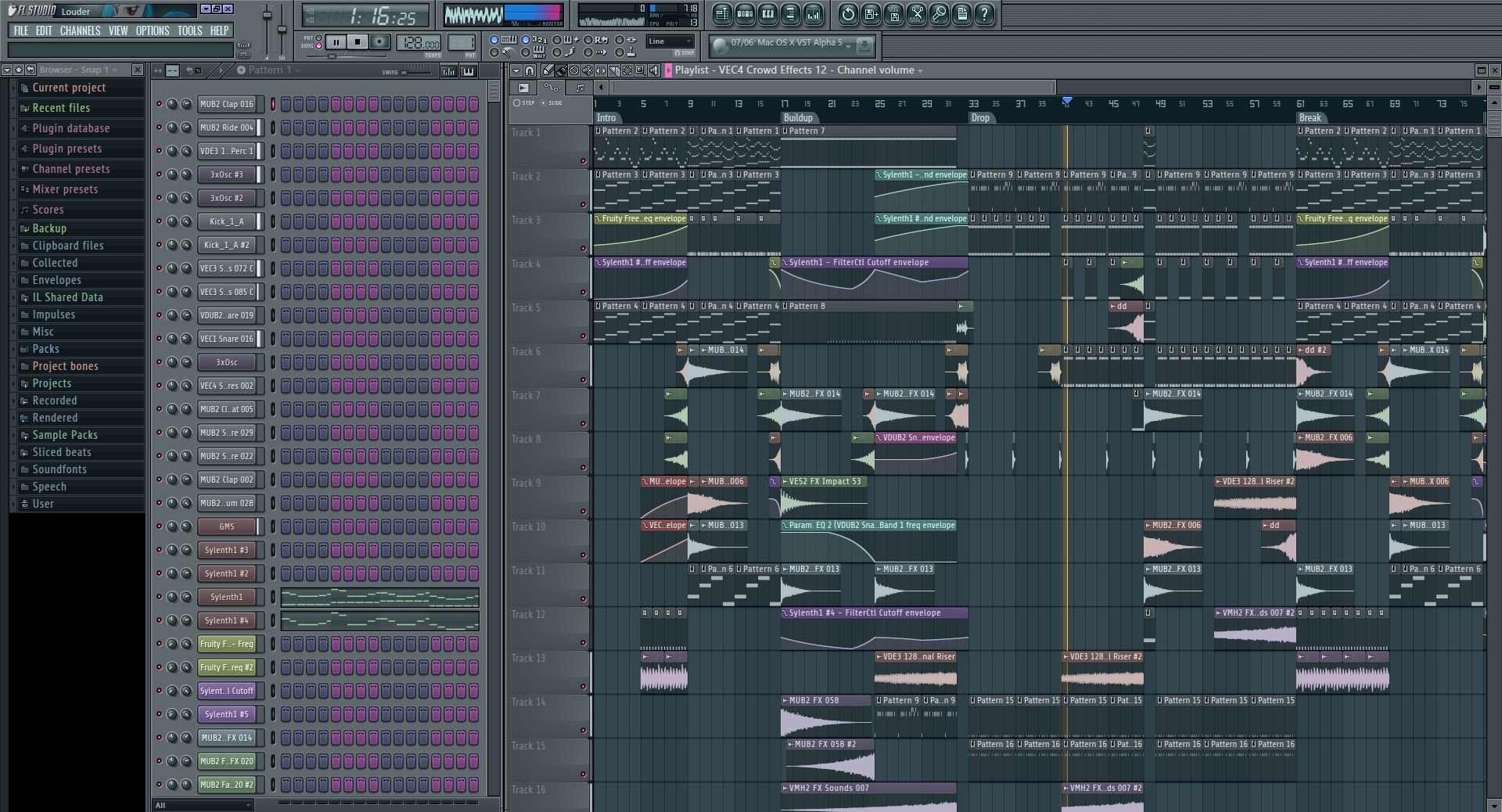Toggle typing keyboard to piano option
This screenshot has width=1502, height=812.
coord(494,39)
